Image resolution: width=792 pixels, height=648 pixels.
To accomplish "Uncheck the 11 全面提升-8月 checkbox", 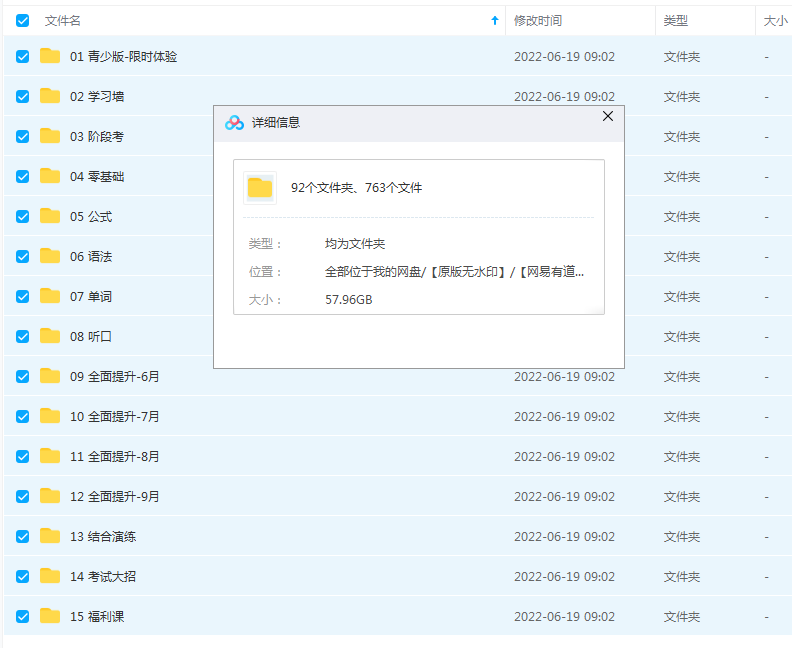I will click(22, 457).
